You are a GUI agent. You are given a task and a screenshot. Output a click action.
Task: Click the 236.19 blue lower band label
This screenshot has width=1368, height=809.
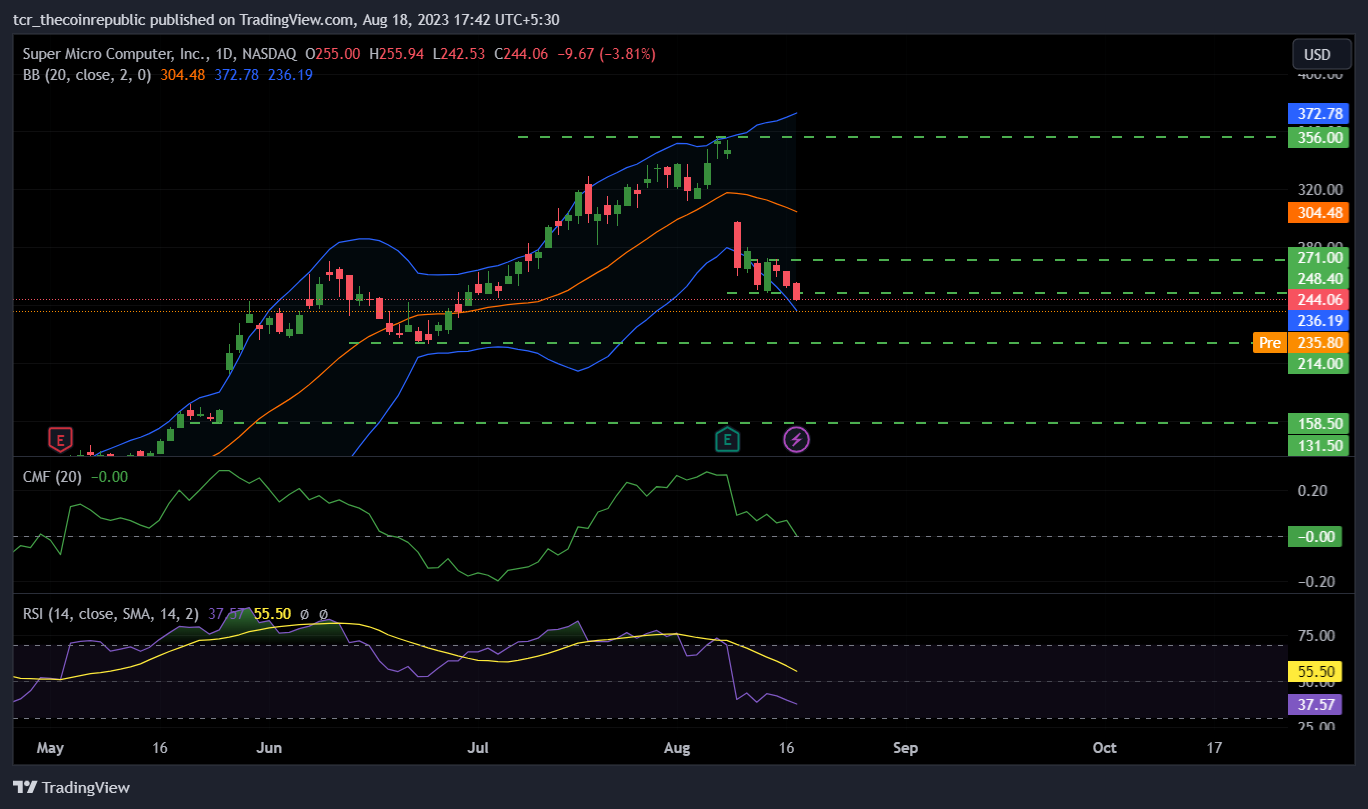1318,321
